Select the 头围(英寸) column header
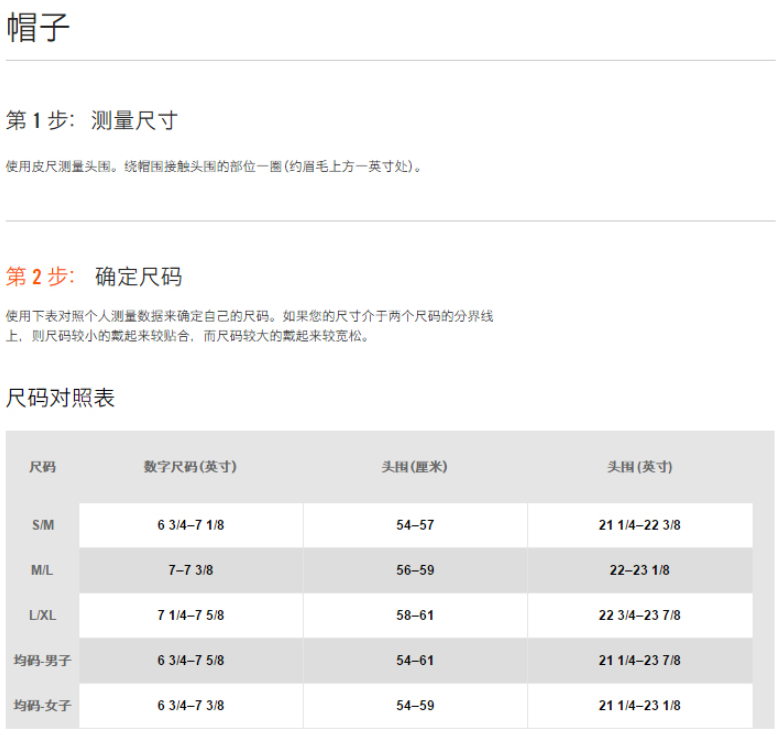Viewport: 781px width, 735px height. (639, 467)
